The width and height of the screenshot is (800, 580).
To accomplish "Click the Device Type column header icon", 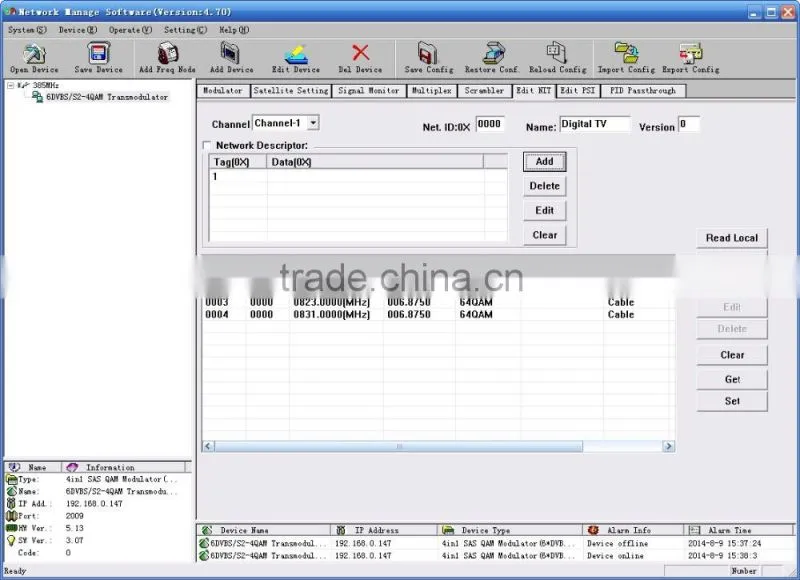I will point(448,530).
